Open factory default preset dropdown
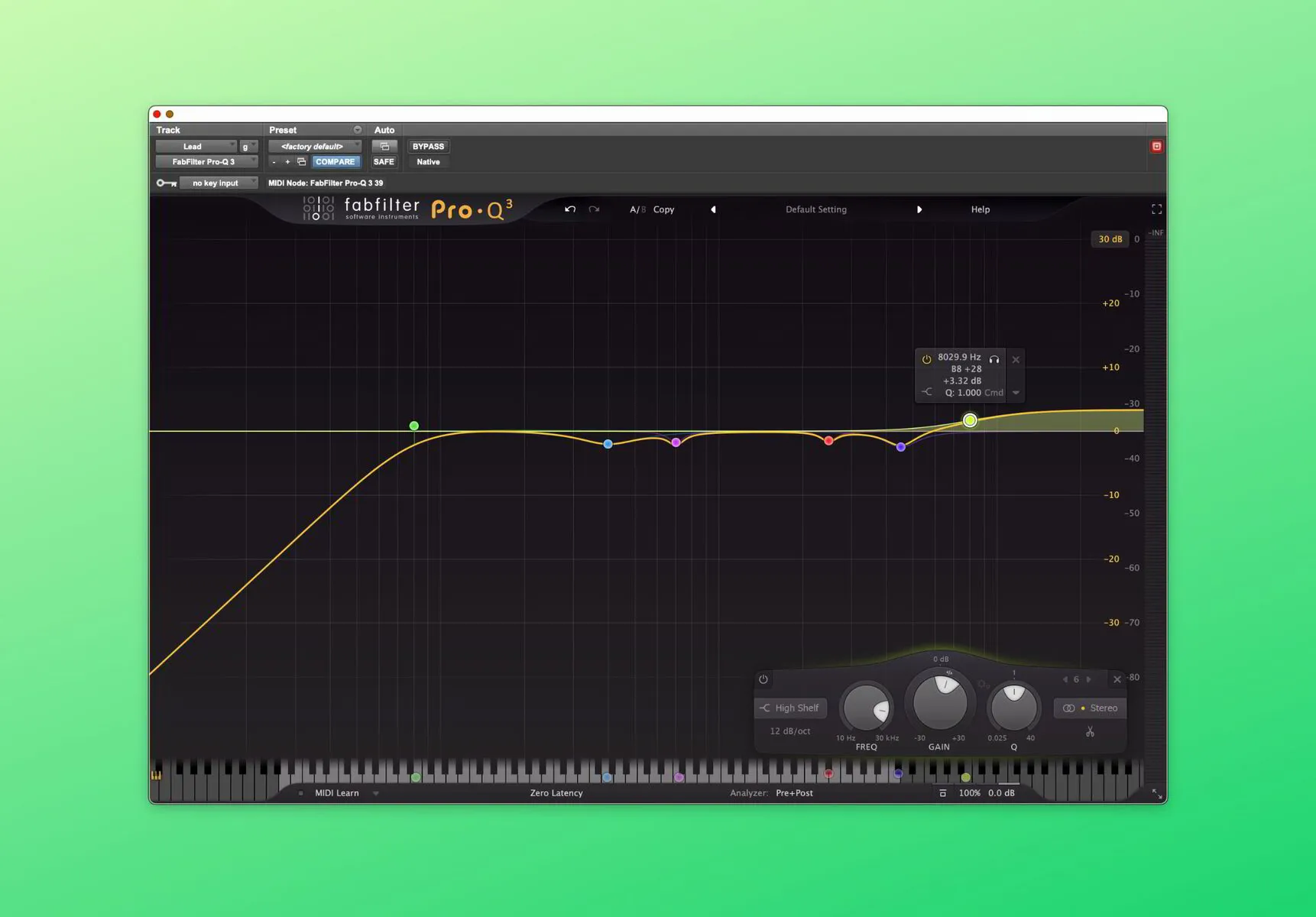 point(315,146)
